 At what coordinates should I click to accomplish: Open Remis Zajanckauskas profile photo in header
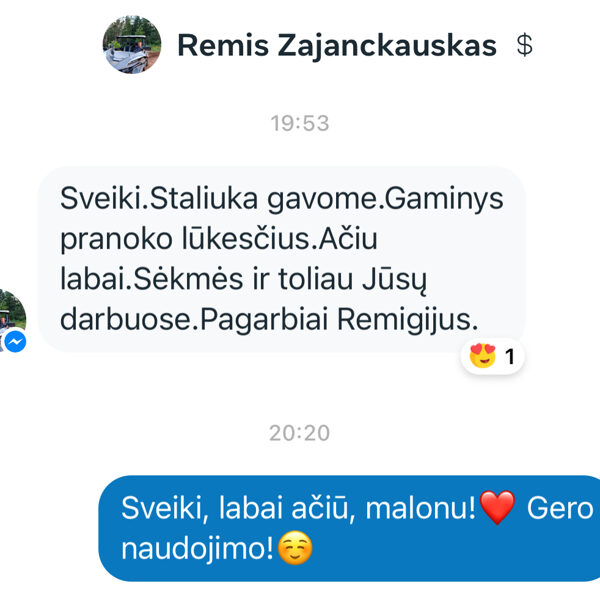(x=132, y=45)
